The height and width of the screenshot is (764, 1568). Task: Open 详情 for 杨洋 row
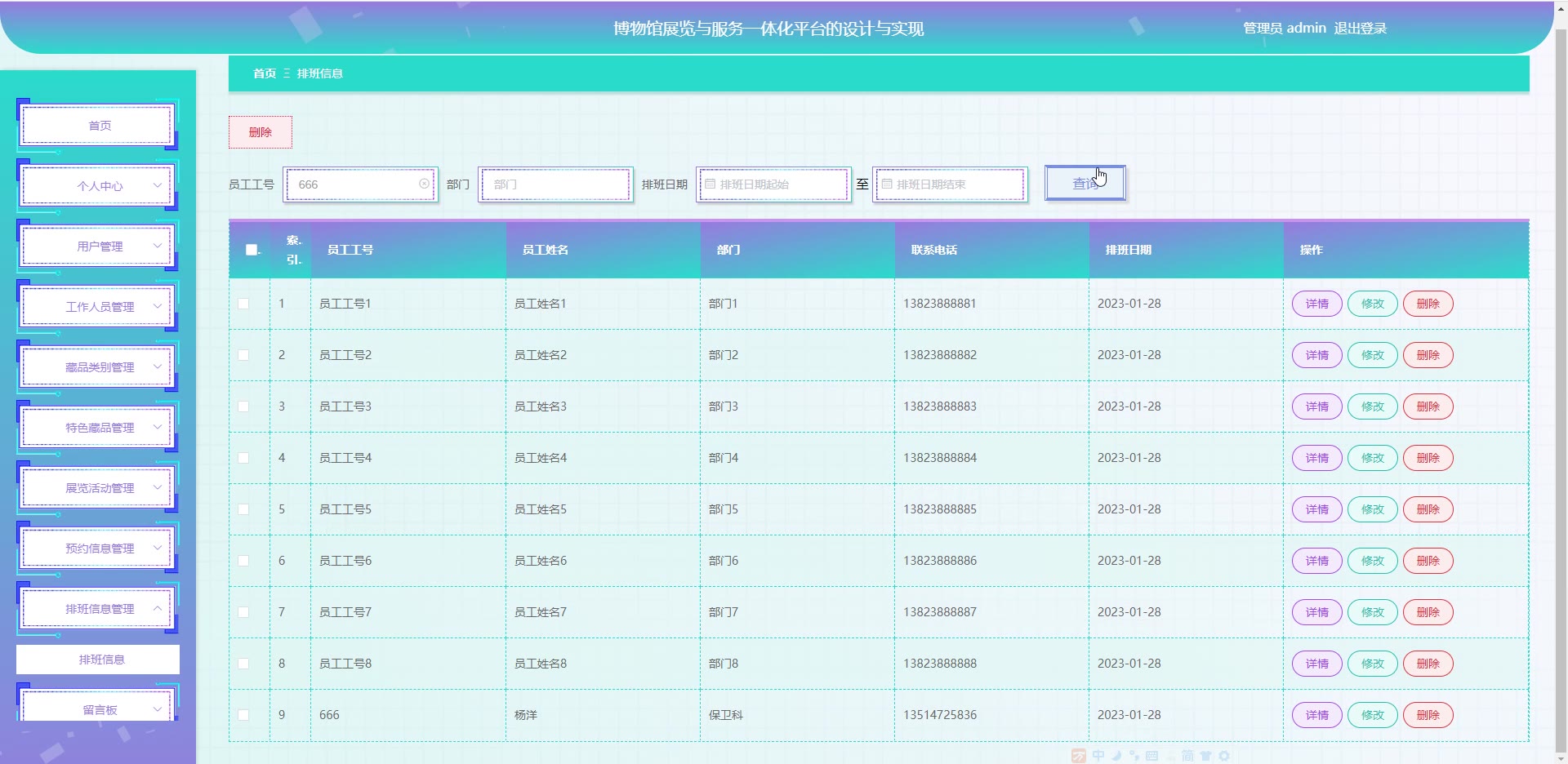pos(1317,715)
